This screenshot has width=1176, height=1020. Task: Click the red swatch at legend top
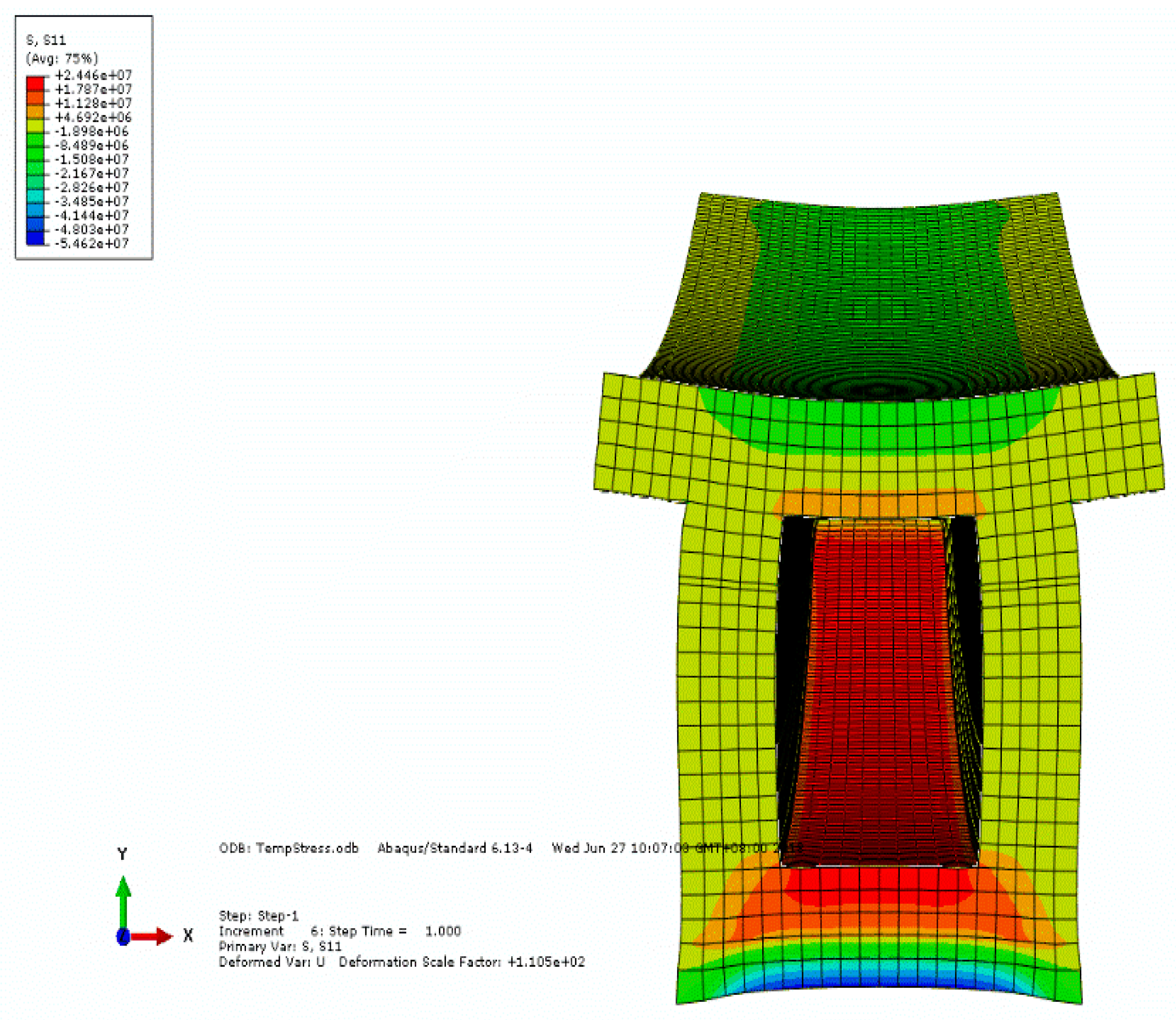coord(35,83)
